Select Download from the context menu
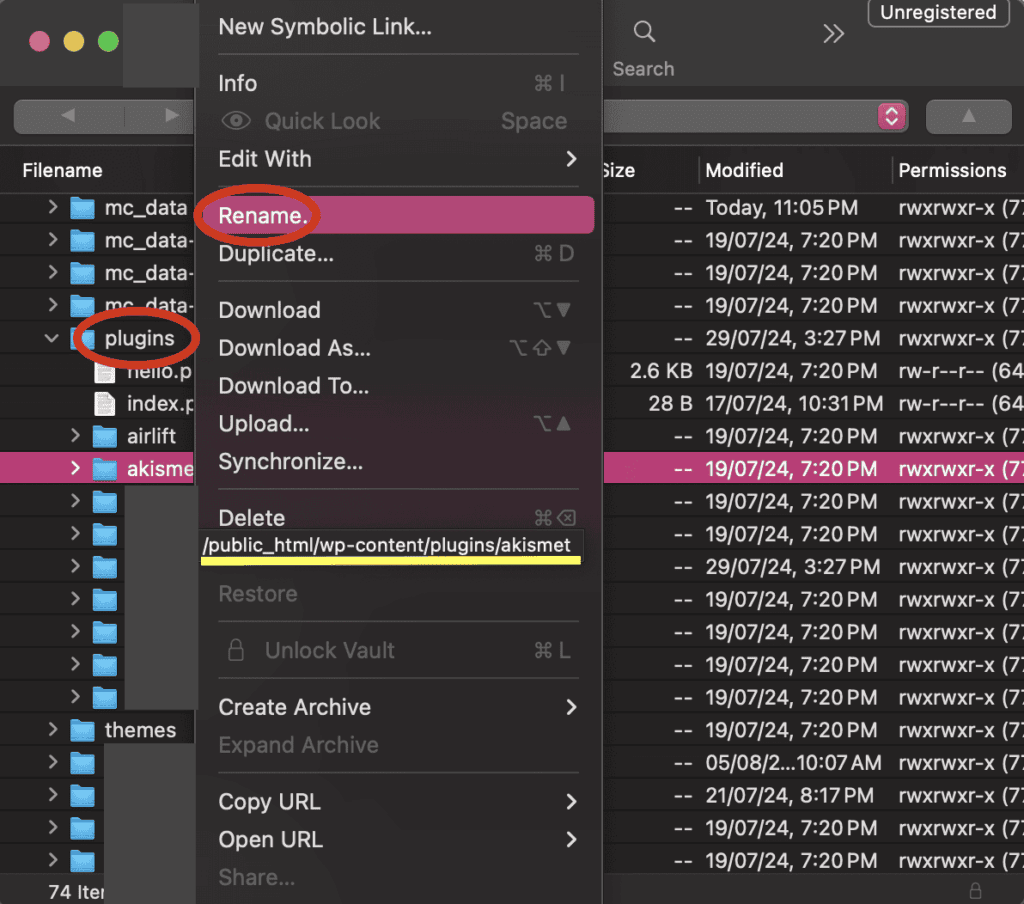1024x904 pixels. click(398, 310)
